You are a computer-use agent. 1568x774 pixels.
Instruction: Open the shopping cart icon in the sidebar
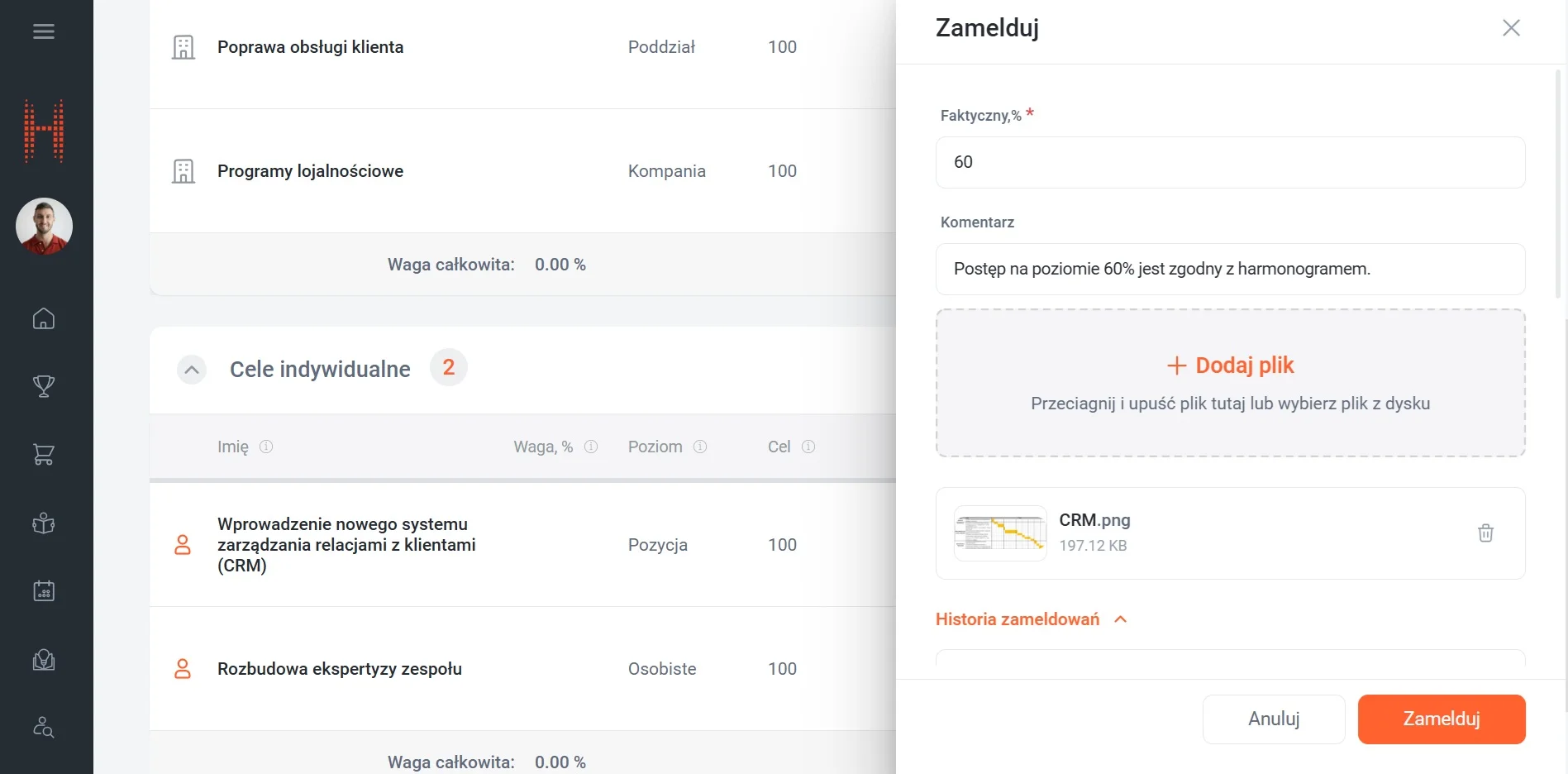(x=44, y=454)
